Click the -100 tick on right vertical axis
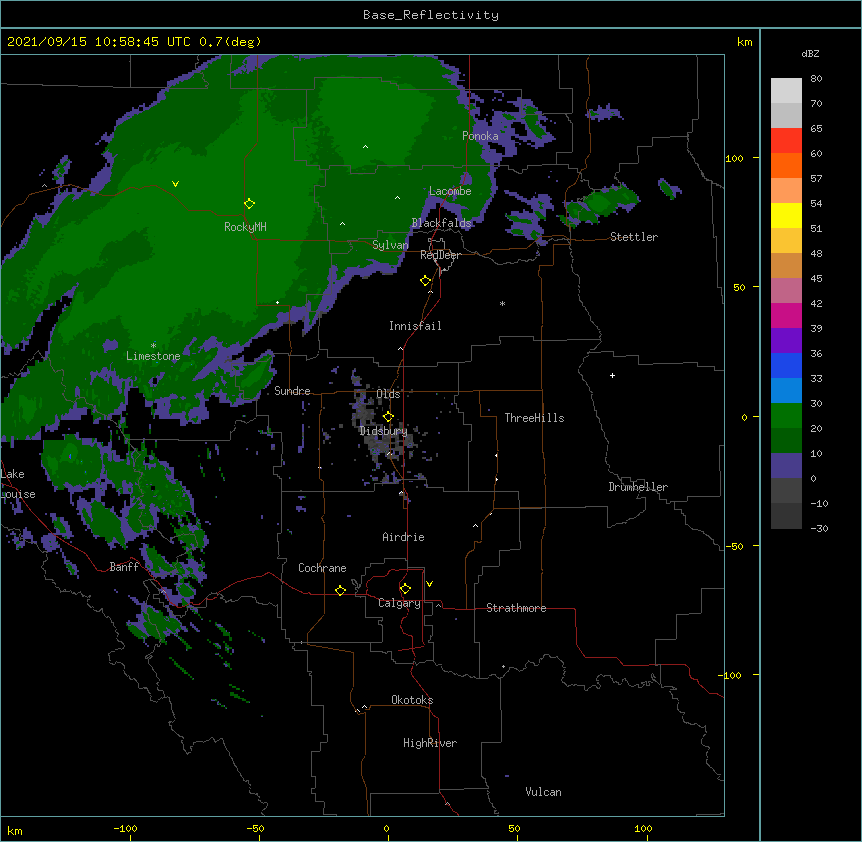The image size is (862, 842). 731,675
